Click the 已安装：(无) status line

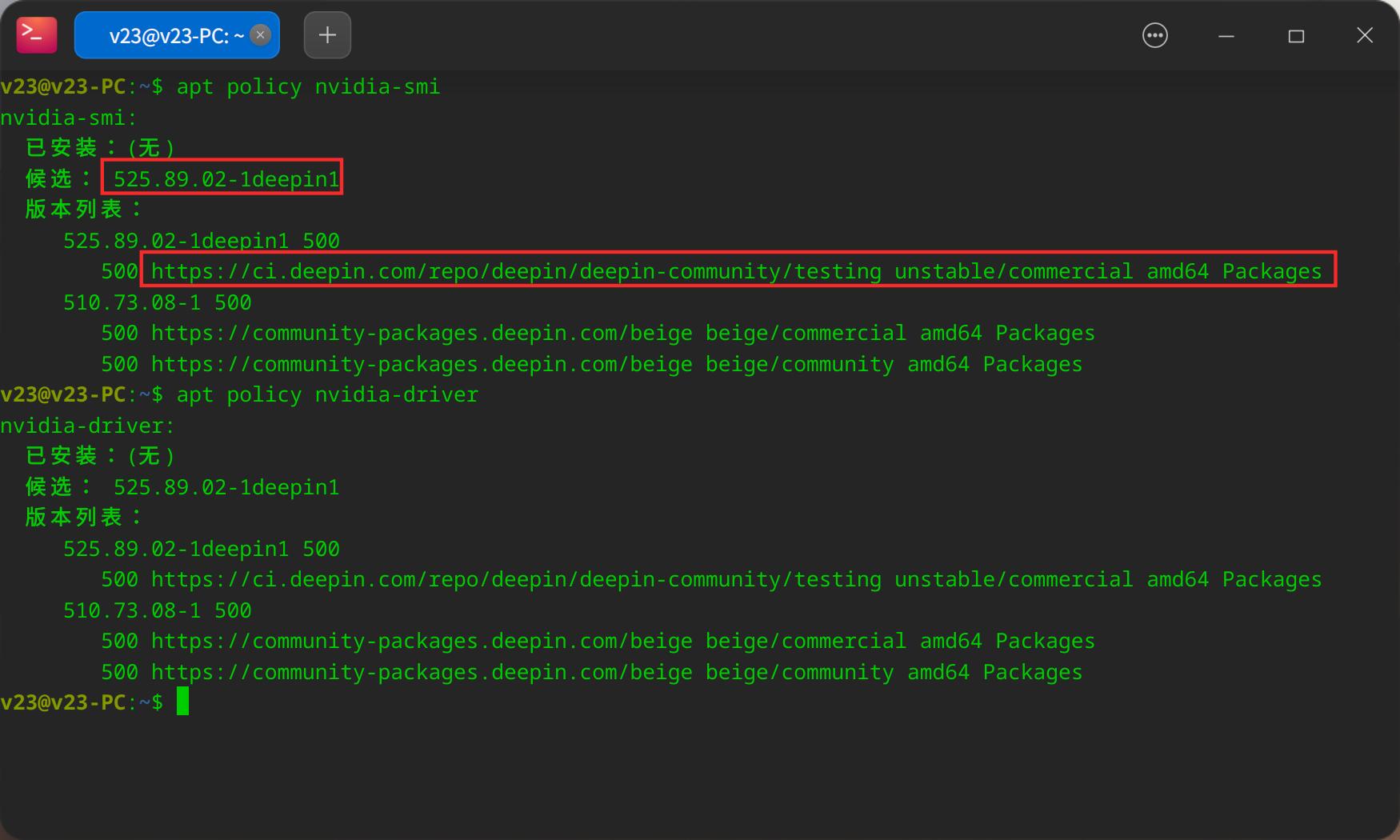tap(99, 147)
